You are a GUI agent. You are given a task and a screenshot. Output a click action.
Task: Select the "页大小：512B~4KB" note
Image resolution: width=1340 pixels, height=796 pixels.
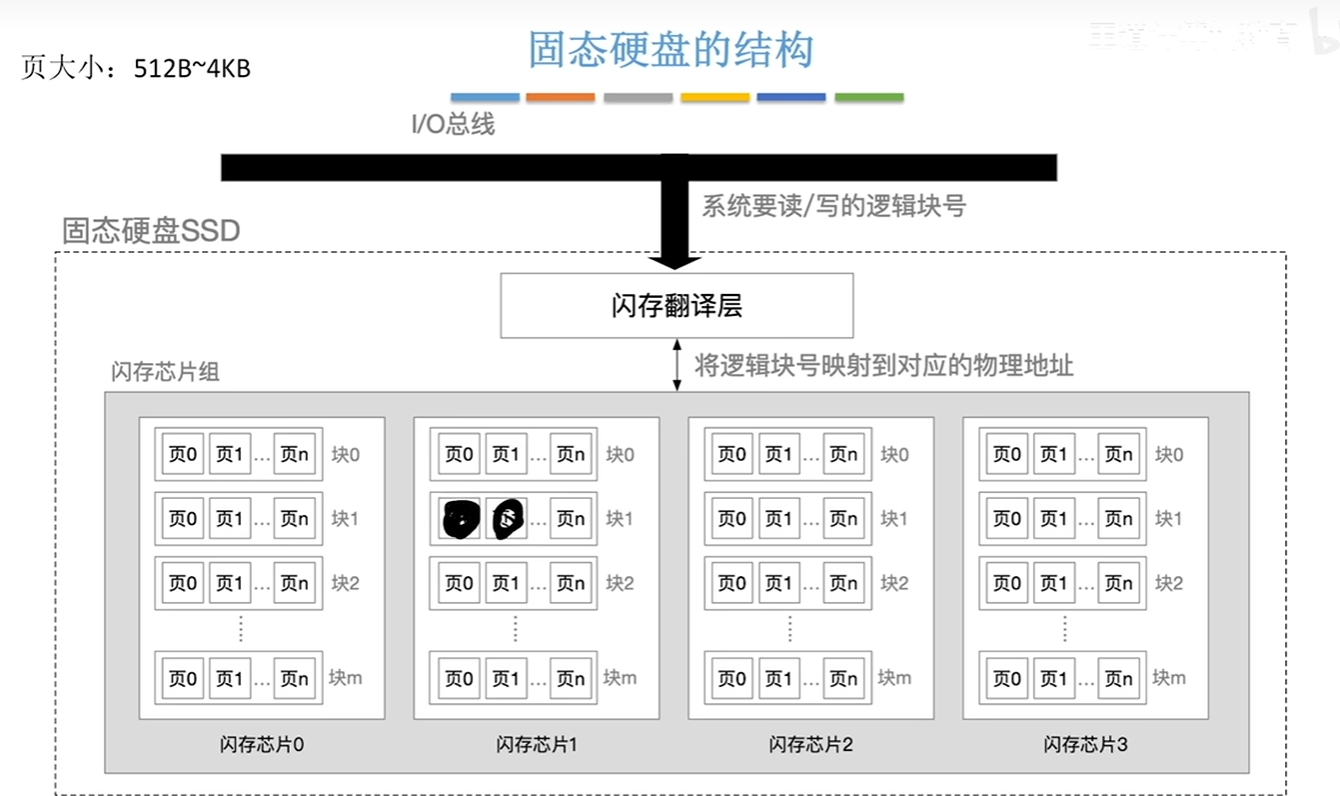135,69
